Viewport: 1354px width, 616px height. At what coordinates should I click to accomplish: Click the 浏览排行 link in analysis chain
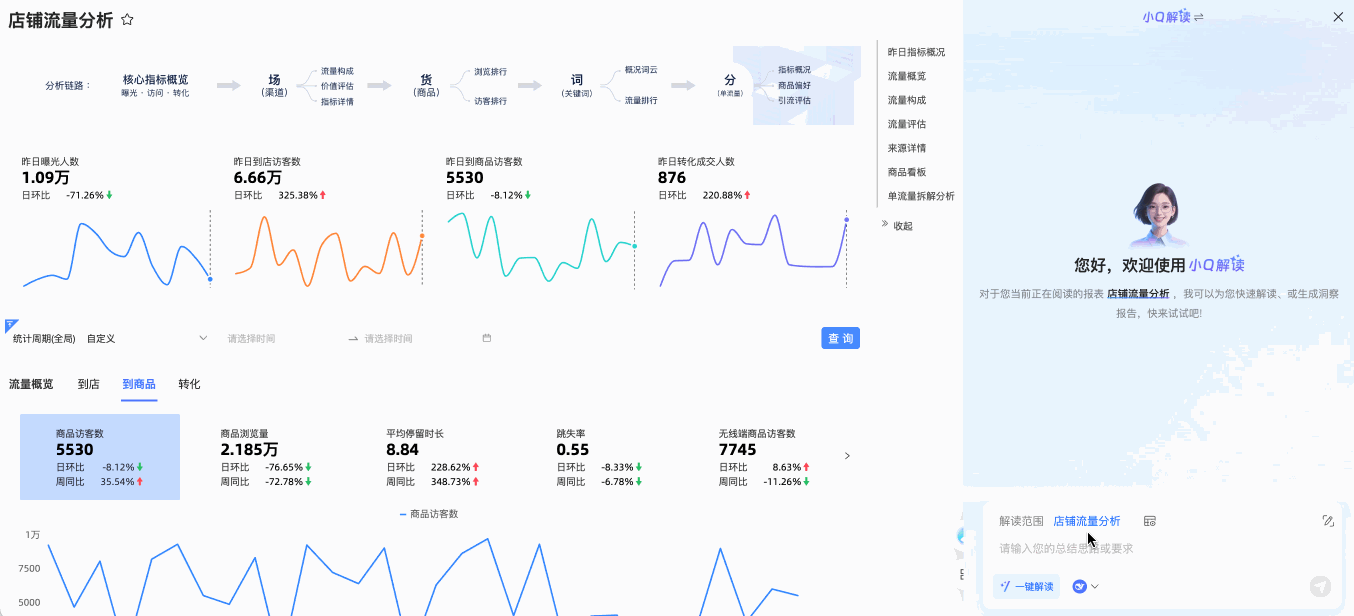pyautogui.click(x=490, y=72)
